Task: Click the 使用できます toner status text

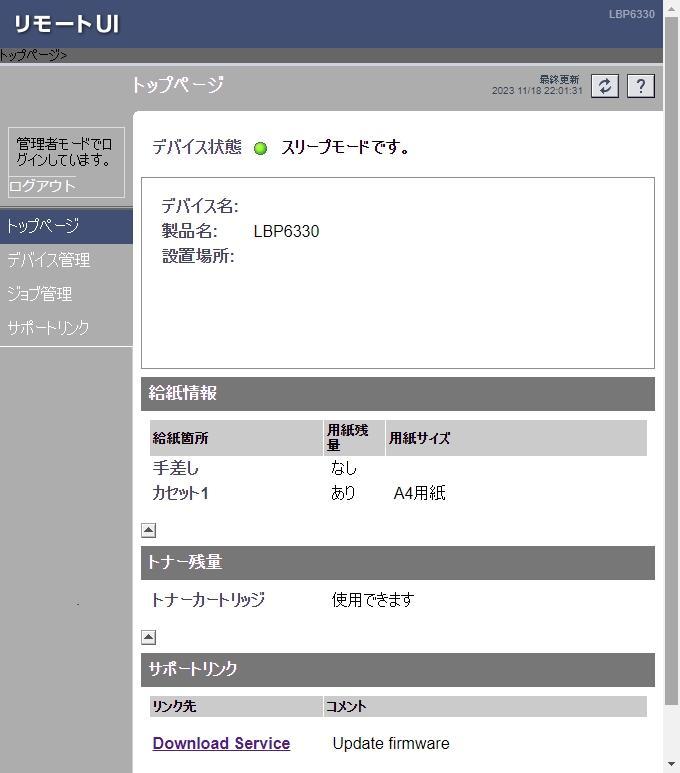Action: point(373,599)
